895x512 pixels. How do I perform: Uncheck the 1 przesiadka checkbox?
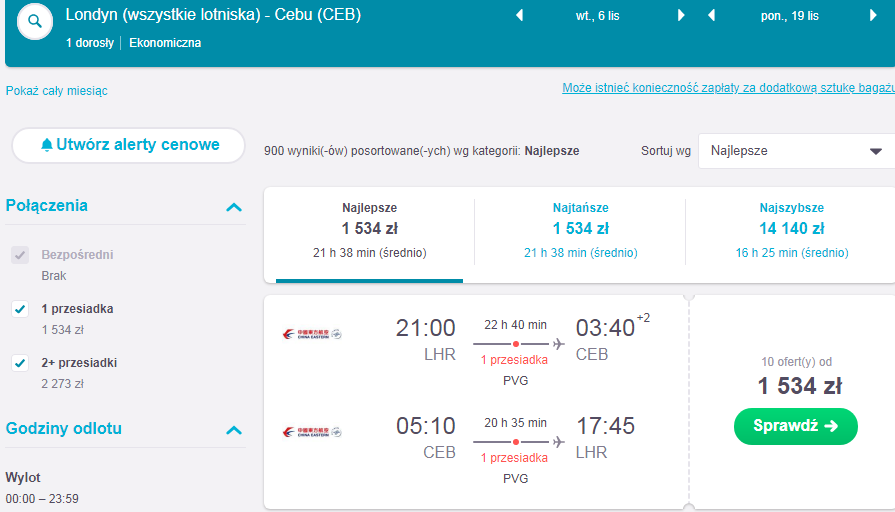[20, 309]
